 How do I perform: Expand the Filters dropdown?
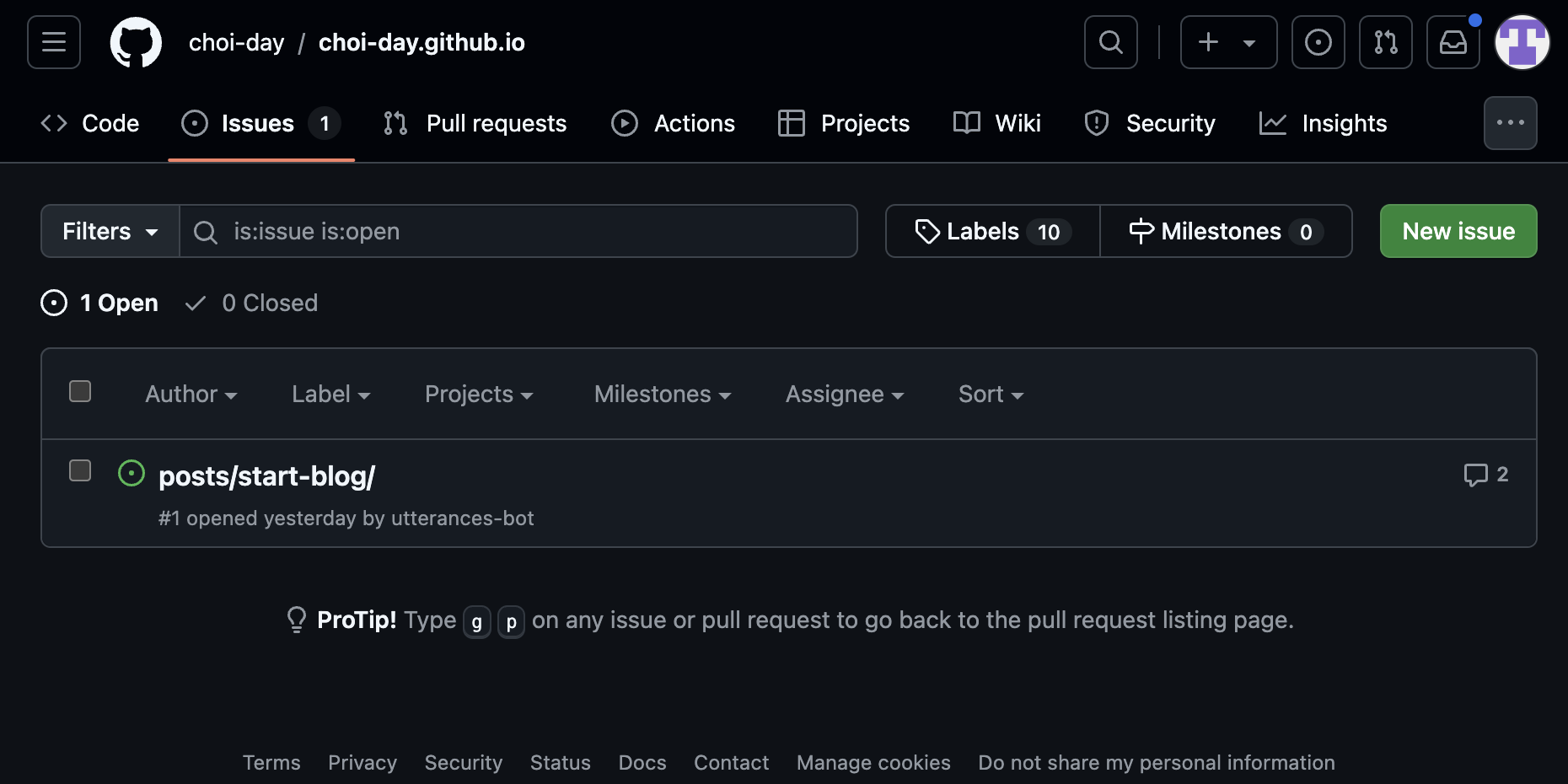[x=110, y=231]
